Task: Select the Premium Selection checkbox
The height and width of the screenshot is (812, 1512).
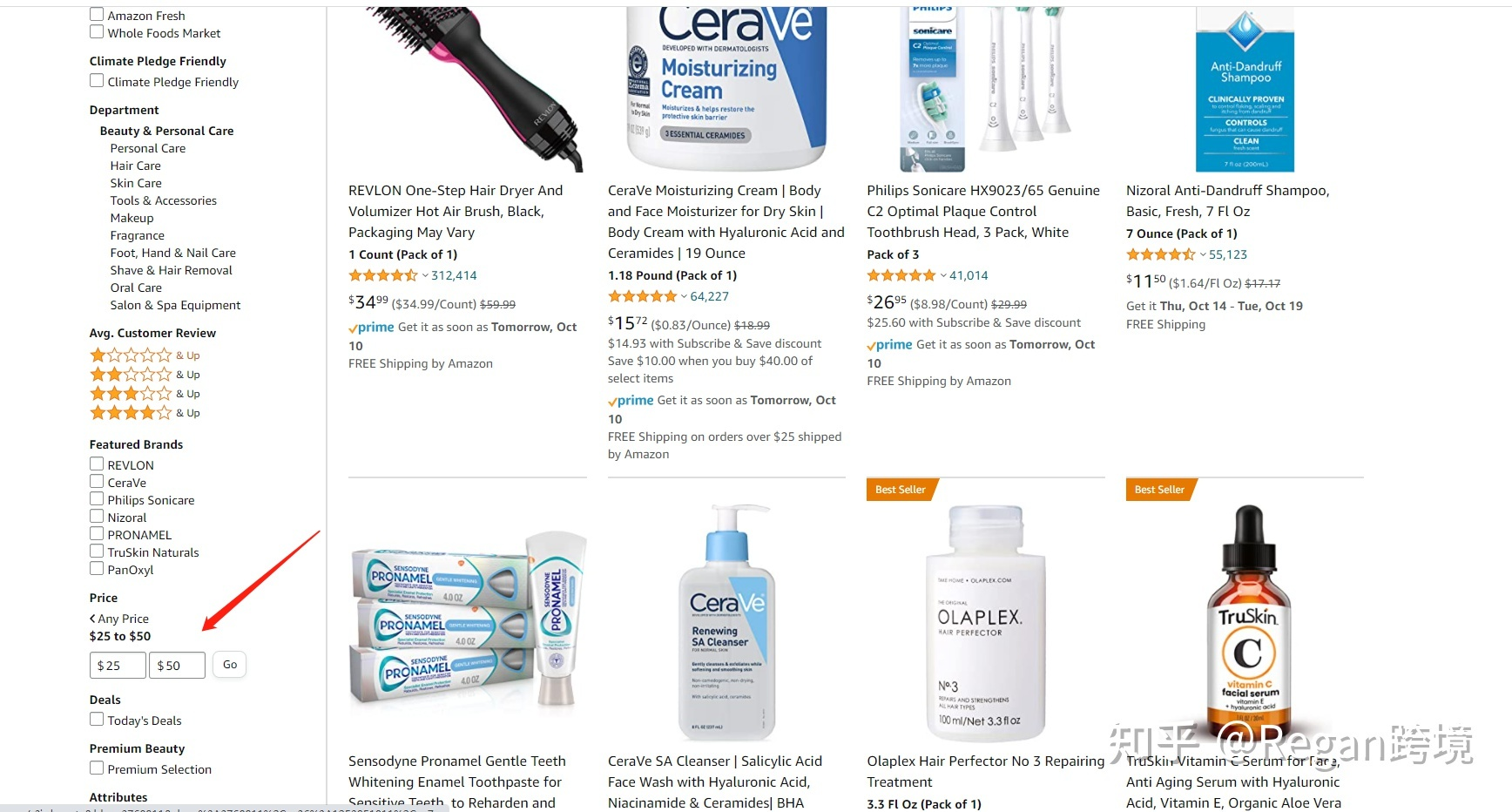Action: point(97,768)
